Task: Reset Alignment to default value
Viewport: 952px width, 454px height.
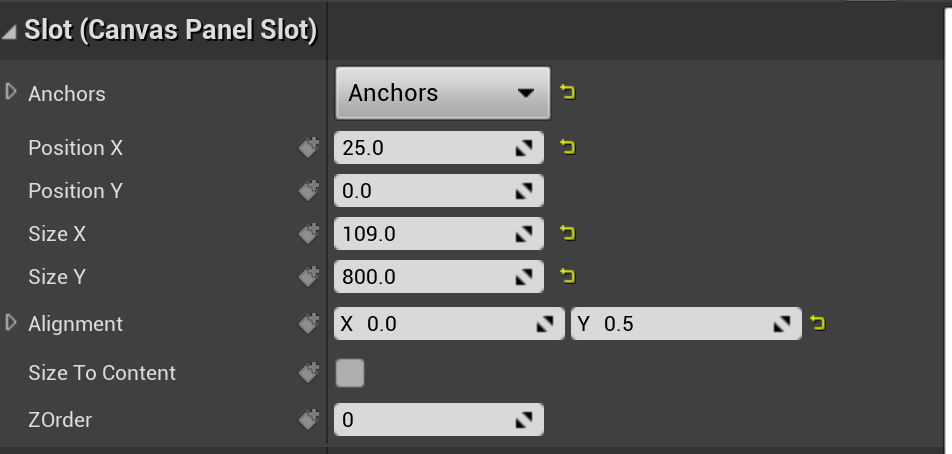Action: [818, 323]
